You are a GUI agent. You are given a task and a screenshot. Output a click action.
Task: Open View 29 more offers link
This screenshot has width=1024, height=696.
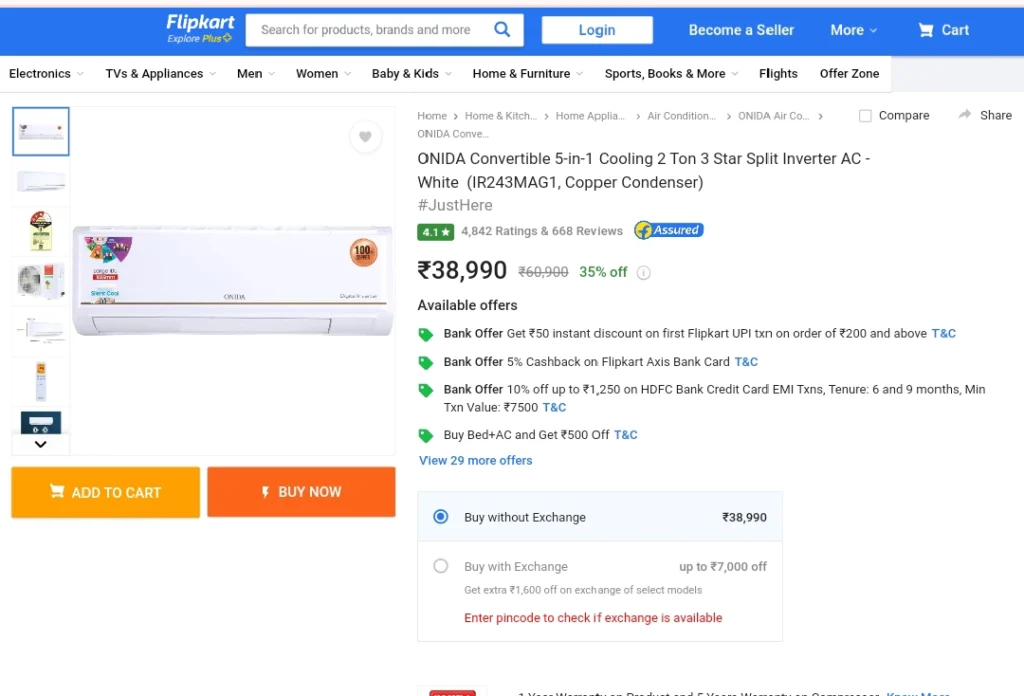[475, 460]
